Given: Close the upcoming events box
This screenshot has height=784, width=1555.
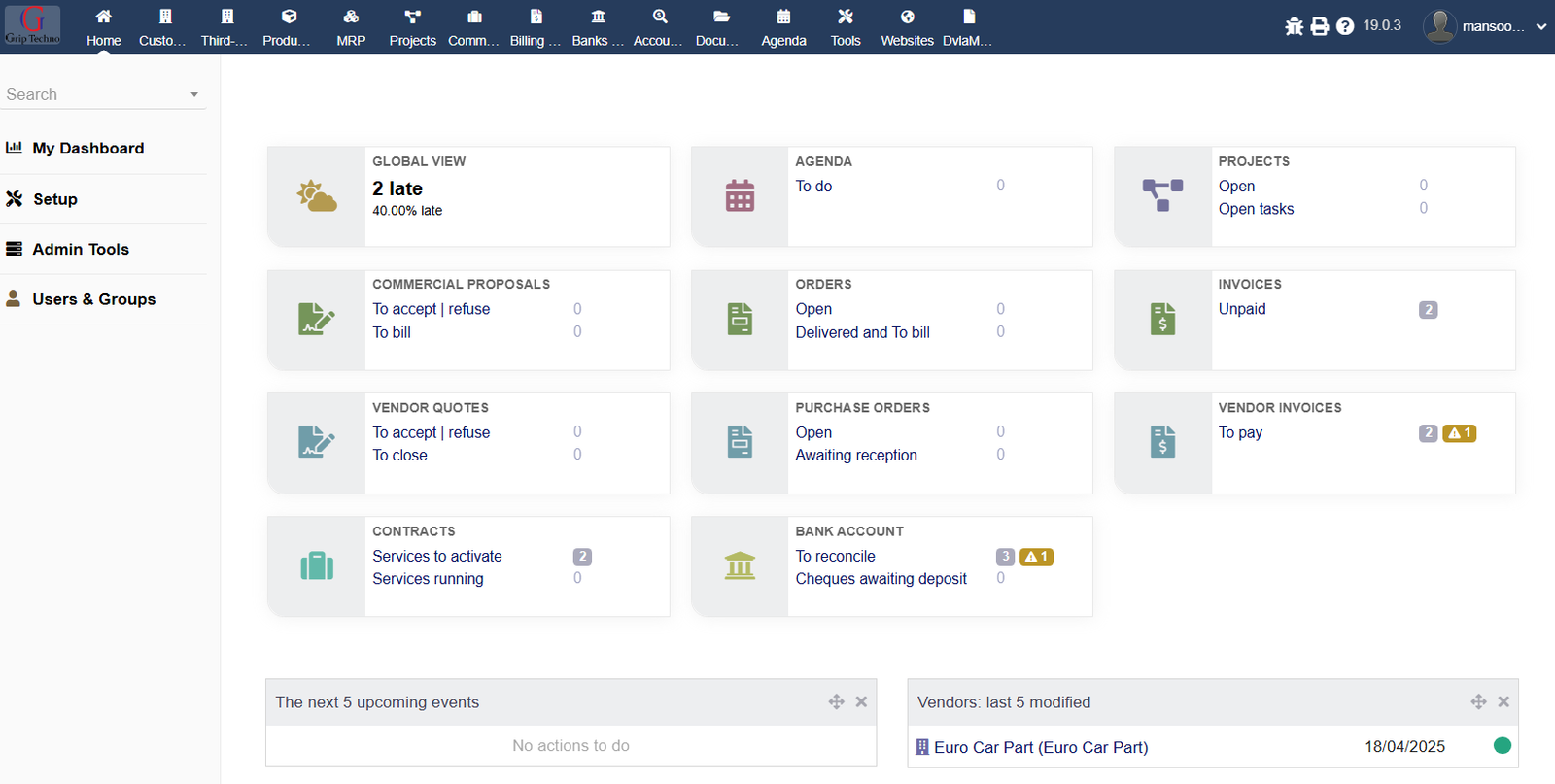Looking at the screenshot, I should pos(861,701).
